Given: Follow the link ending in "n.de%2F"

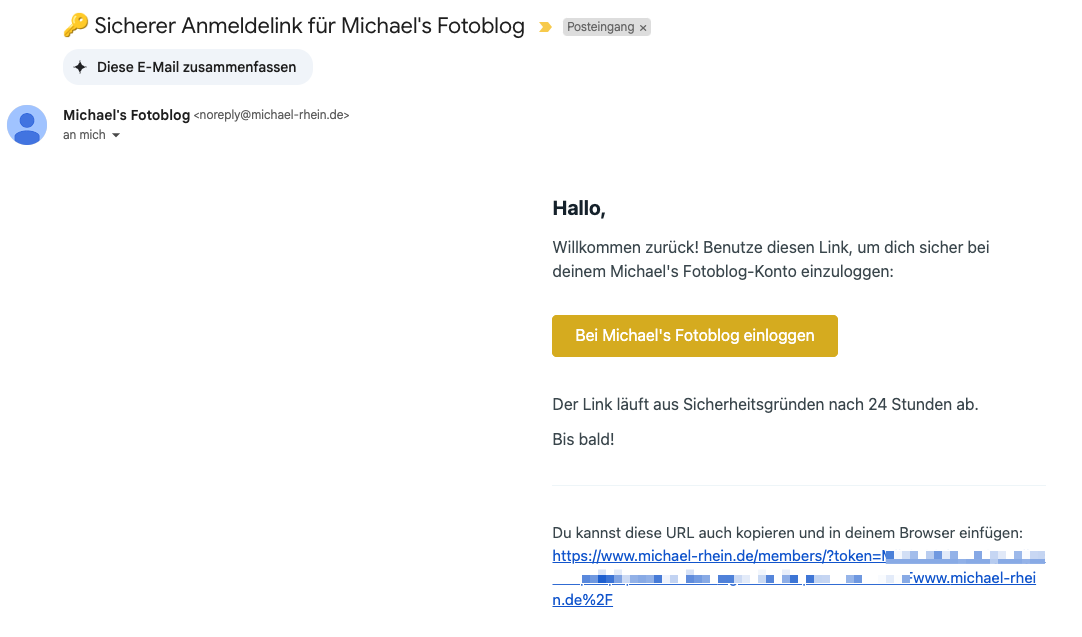Looking at the screenshot, I should [582, 600].
